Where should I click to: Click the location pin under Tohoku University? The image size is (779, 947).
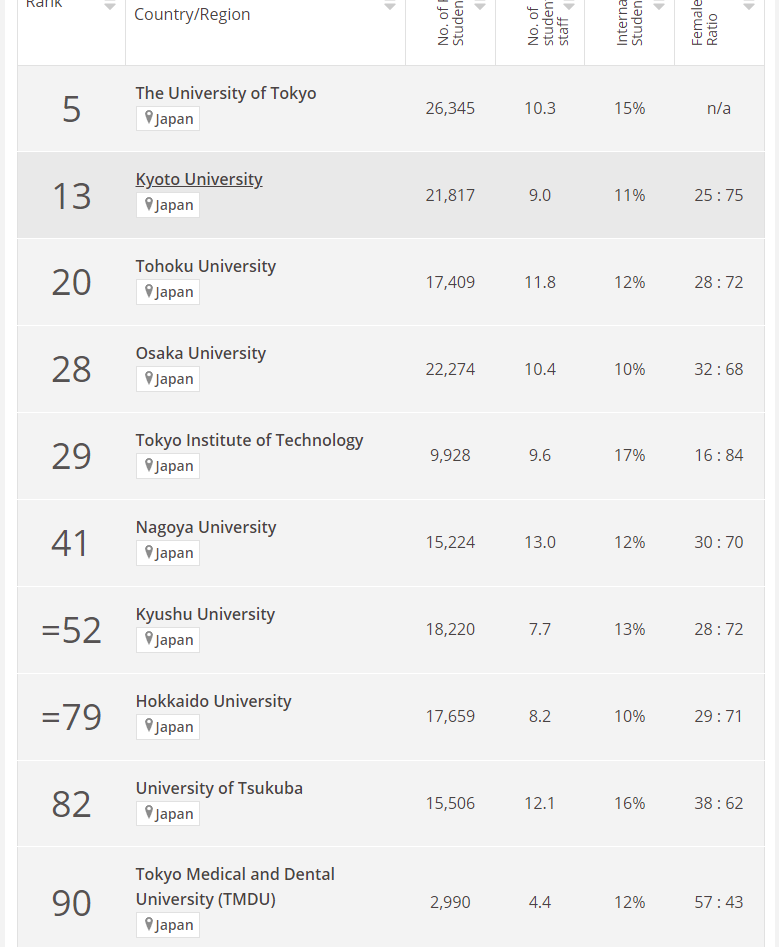click(149, 292)
